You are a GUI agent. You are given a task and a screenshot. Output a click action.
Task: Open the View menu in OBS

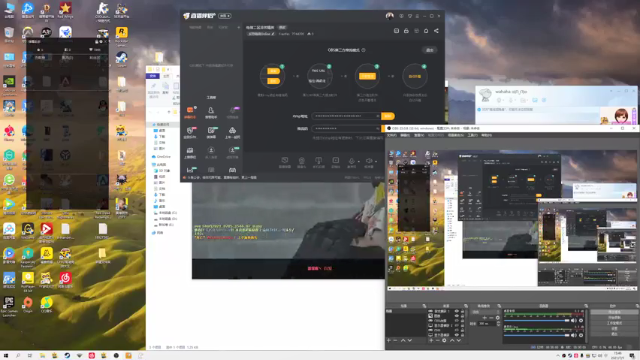click(419, 135)
